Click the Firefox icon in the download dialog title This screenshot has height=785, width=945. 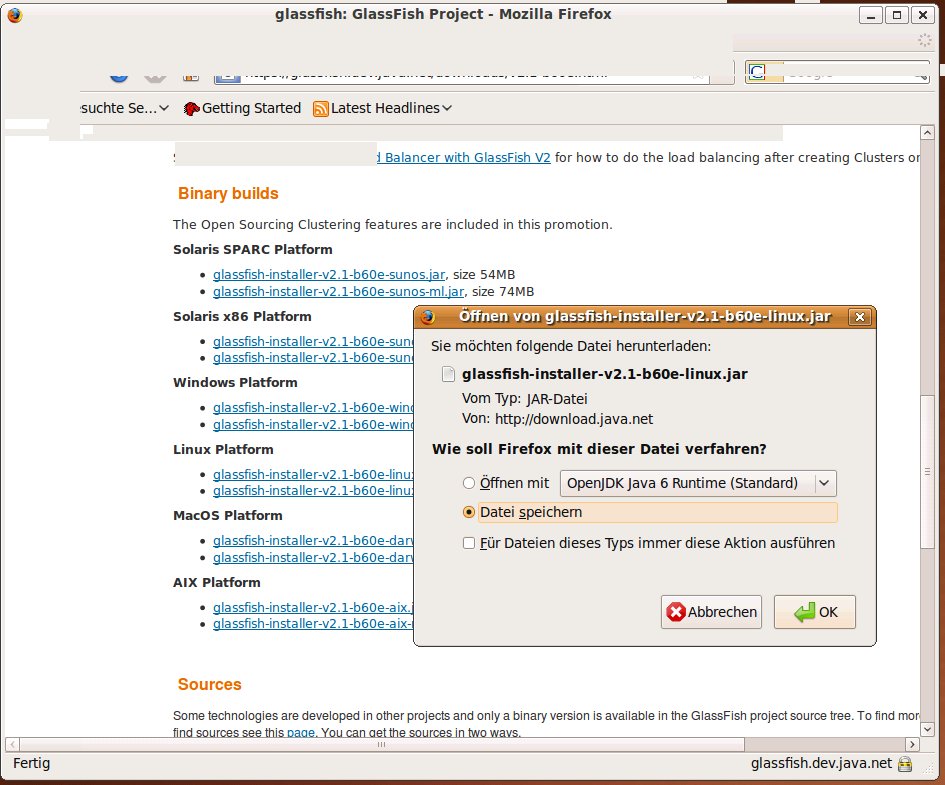tap(428, 317)
